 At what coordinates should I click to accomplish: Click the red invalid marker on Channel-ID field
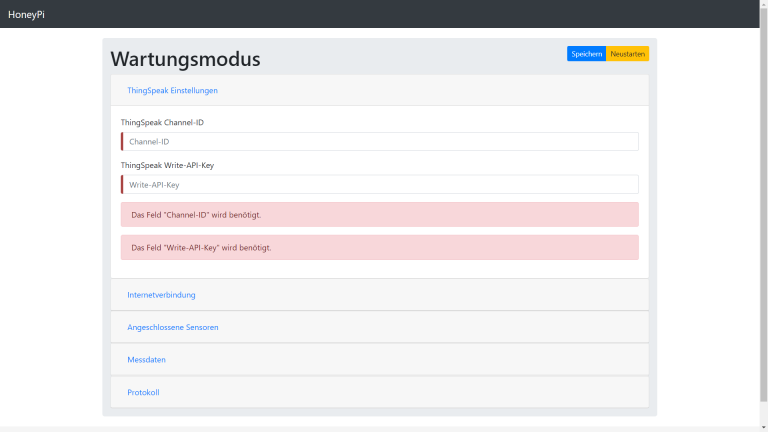(122, 142)
